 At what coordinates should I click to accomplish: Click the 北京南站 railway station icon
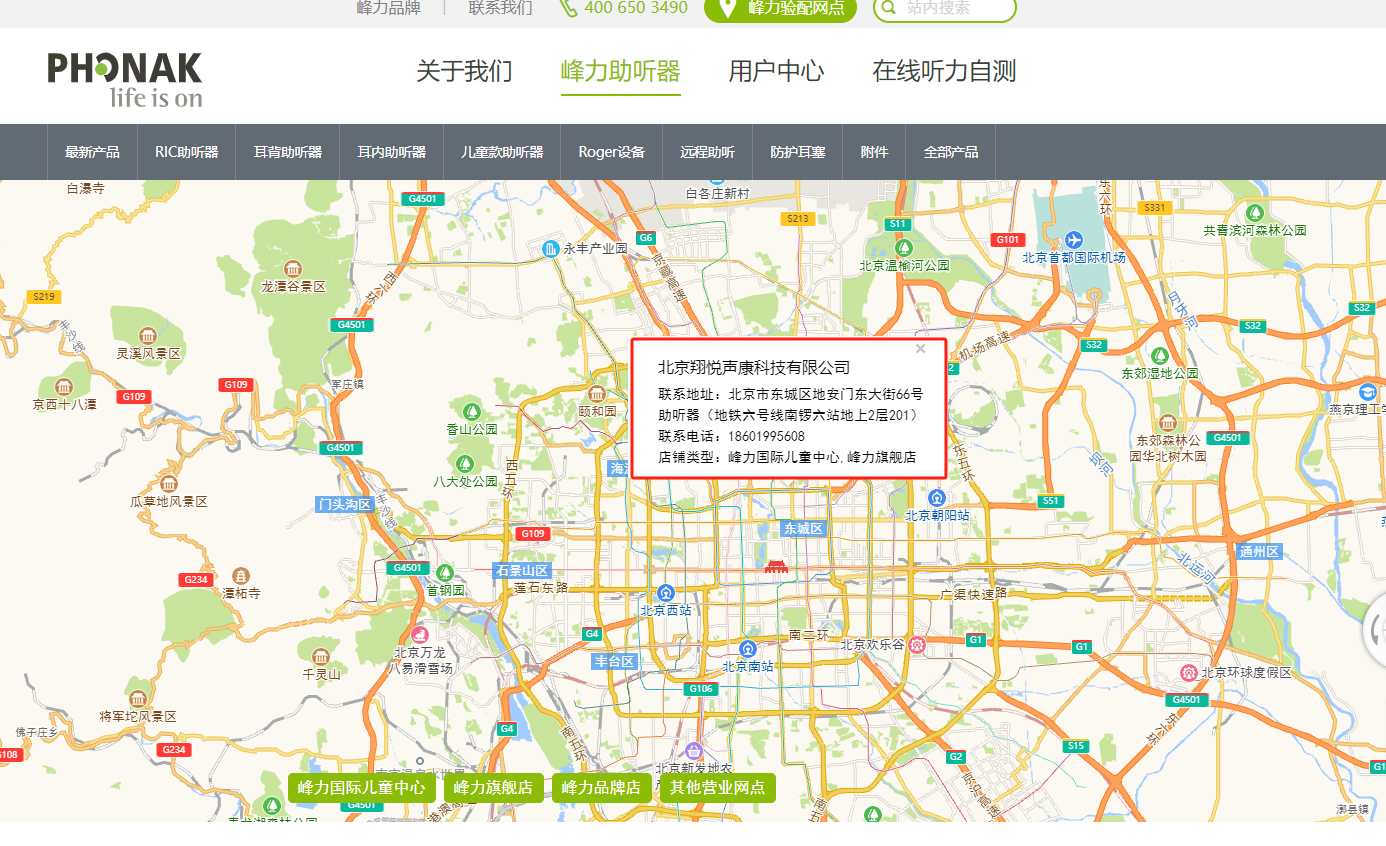748,649
